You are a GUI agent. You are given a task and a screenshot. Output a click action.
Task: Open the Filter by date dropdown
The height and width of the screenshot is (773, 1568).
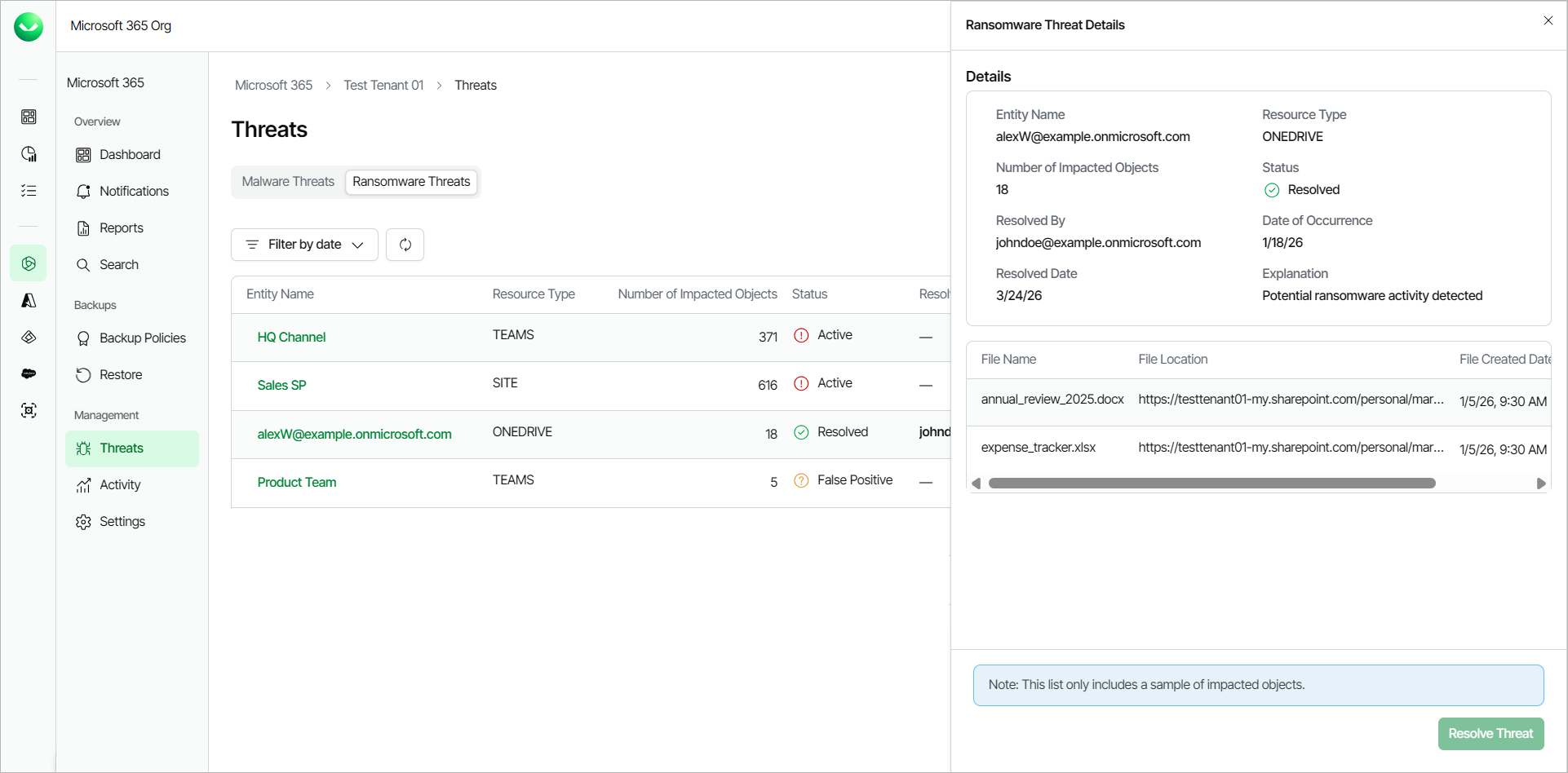click(x=304, y=245)
